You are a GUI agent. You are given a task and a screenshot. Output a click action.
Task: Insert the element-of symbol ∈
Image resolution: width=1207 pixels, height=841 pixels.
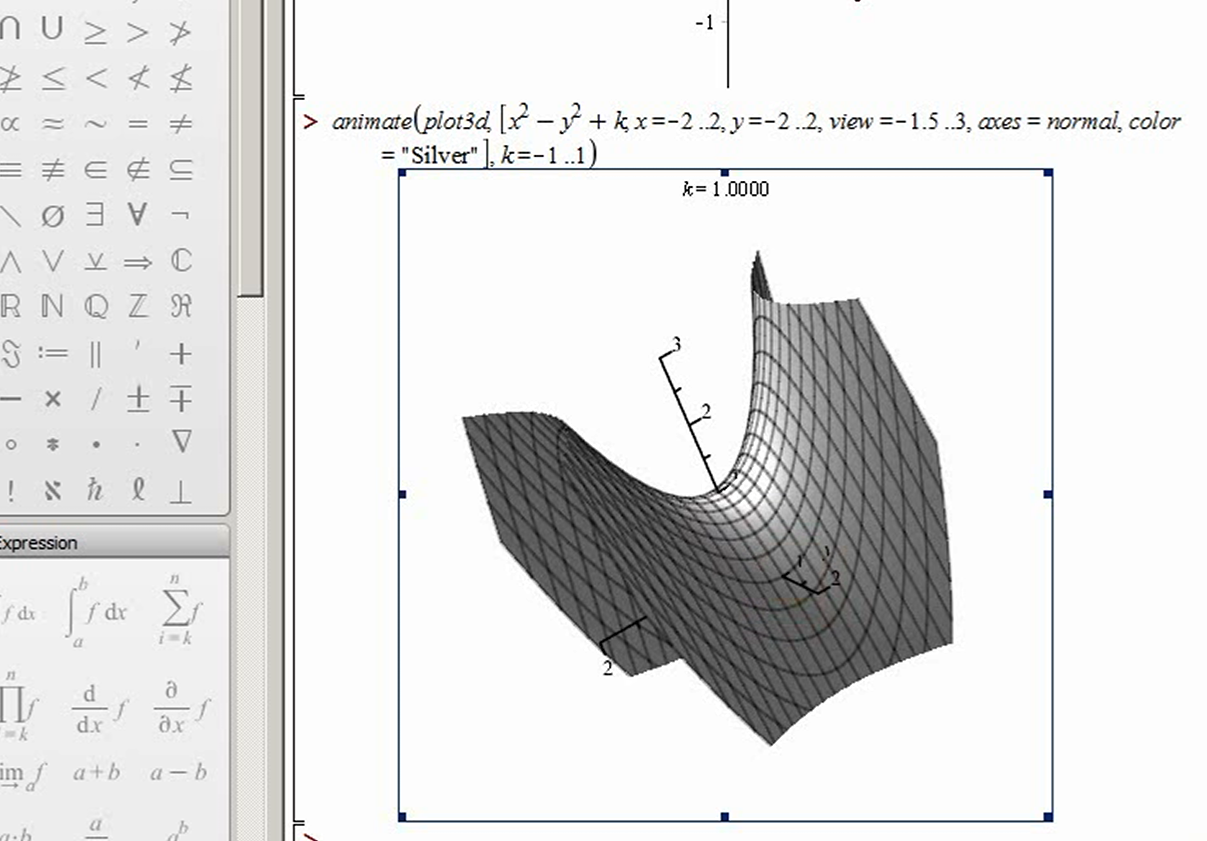coord(96,170)
